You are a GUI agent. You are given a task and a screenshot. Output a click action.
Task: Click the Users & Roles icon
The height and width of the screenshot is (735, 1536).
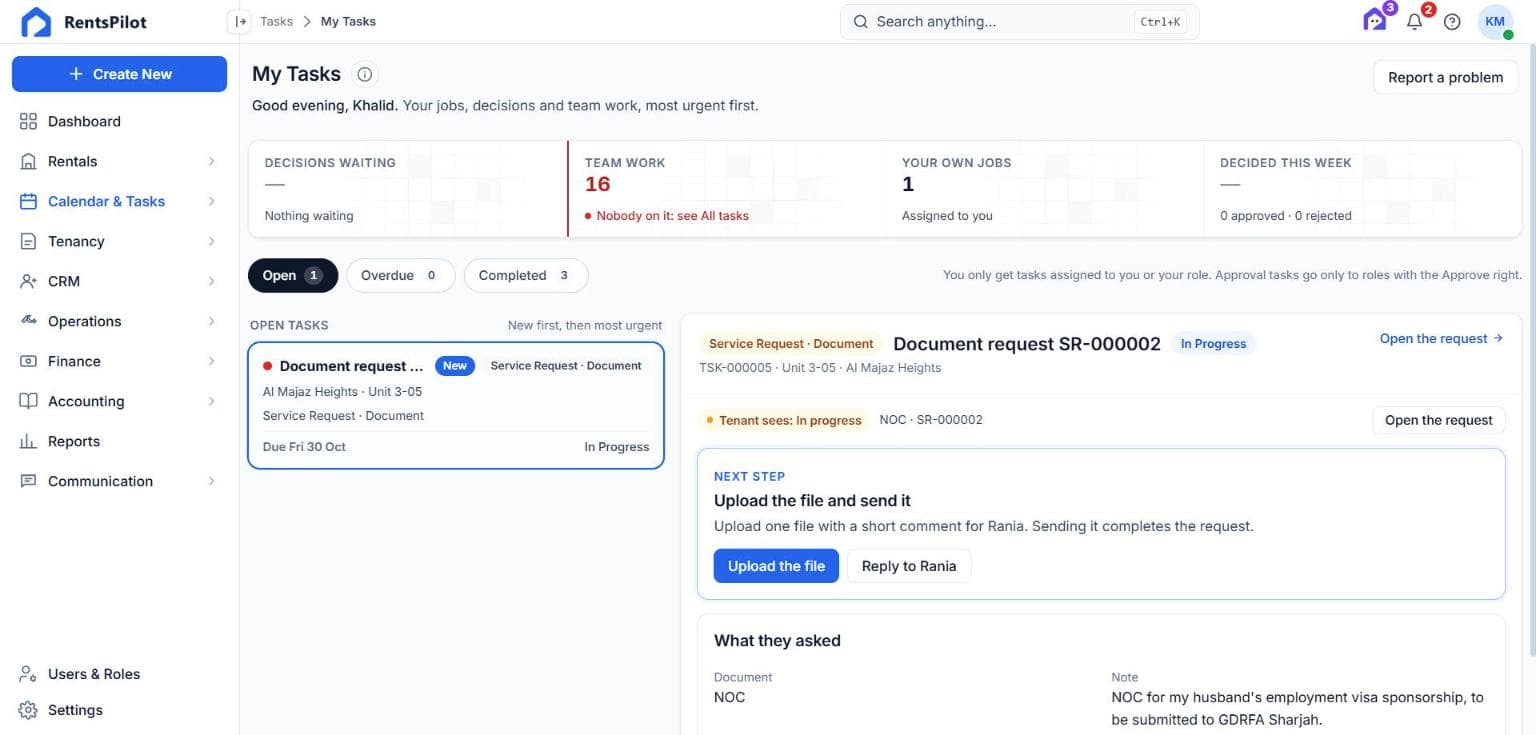coord(28,674)
